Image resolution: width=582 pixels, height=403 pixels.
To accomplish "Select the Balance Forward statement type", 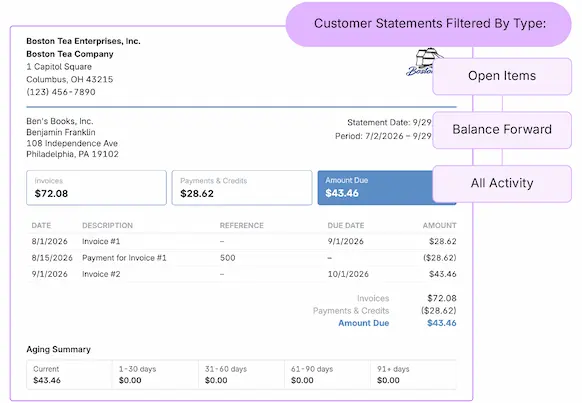I will click(502, 130).
